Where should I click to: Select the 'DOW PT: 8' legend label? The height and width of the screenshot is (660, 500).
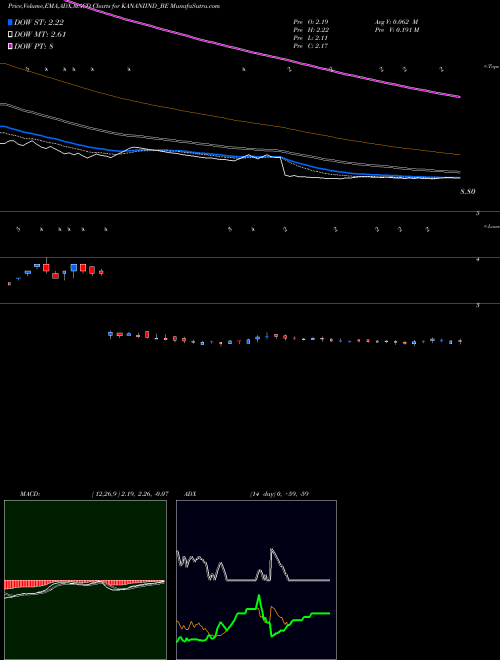point(34,46)
